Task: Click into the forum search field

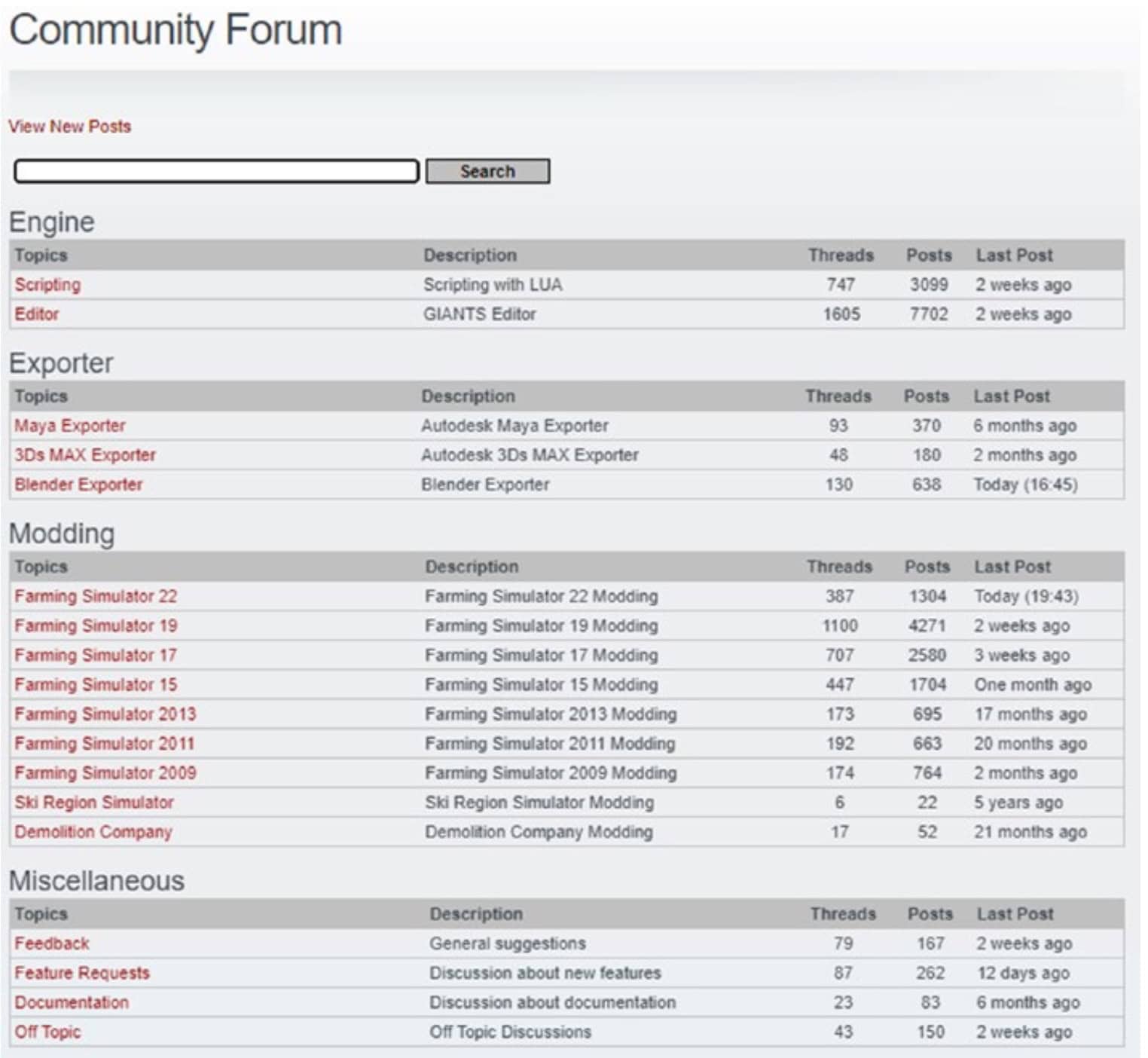Action: [217, 171]
